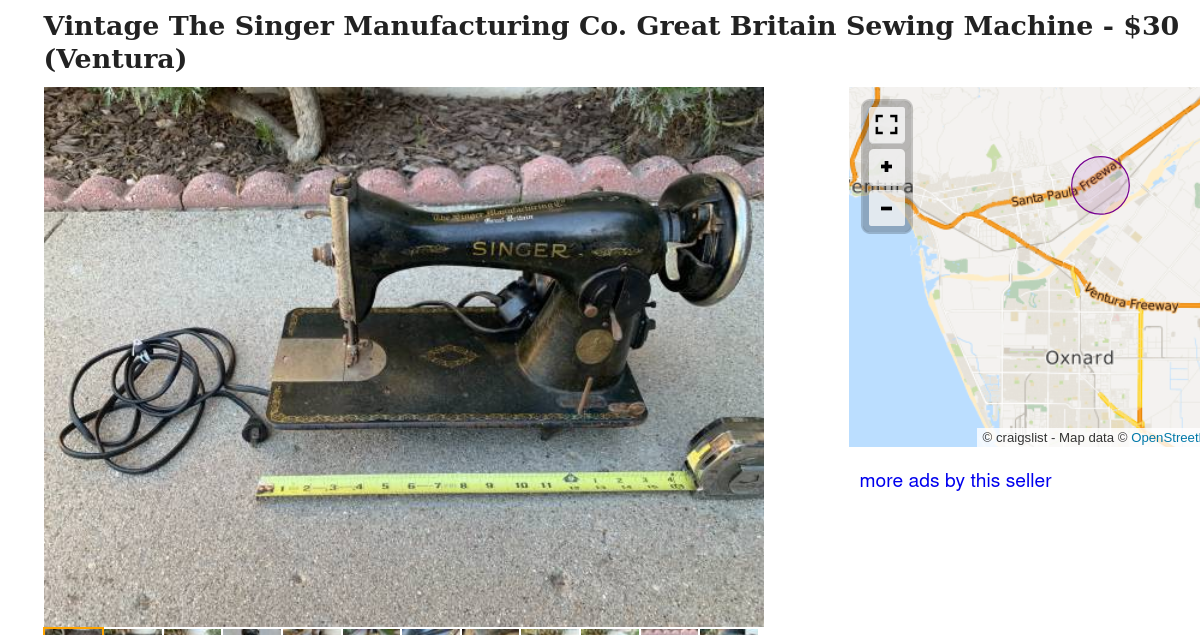Screen dimensions: 1200x635
Task: Zoom in on the map with plus button
Action: pyautogui.click(x=886, y=167)
